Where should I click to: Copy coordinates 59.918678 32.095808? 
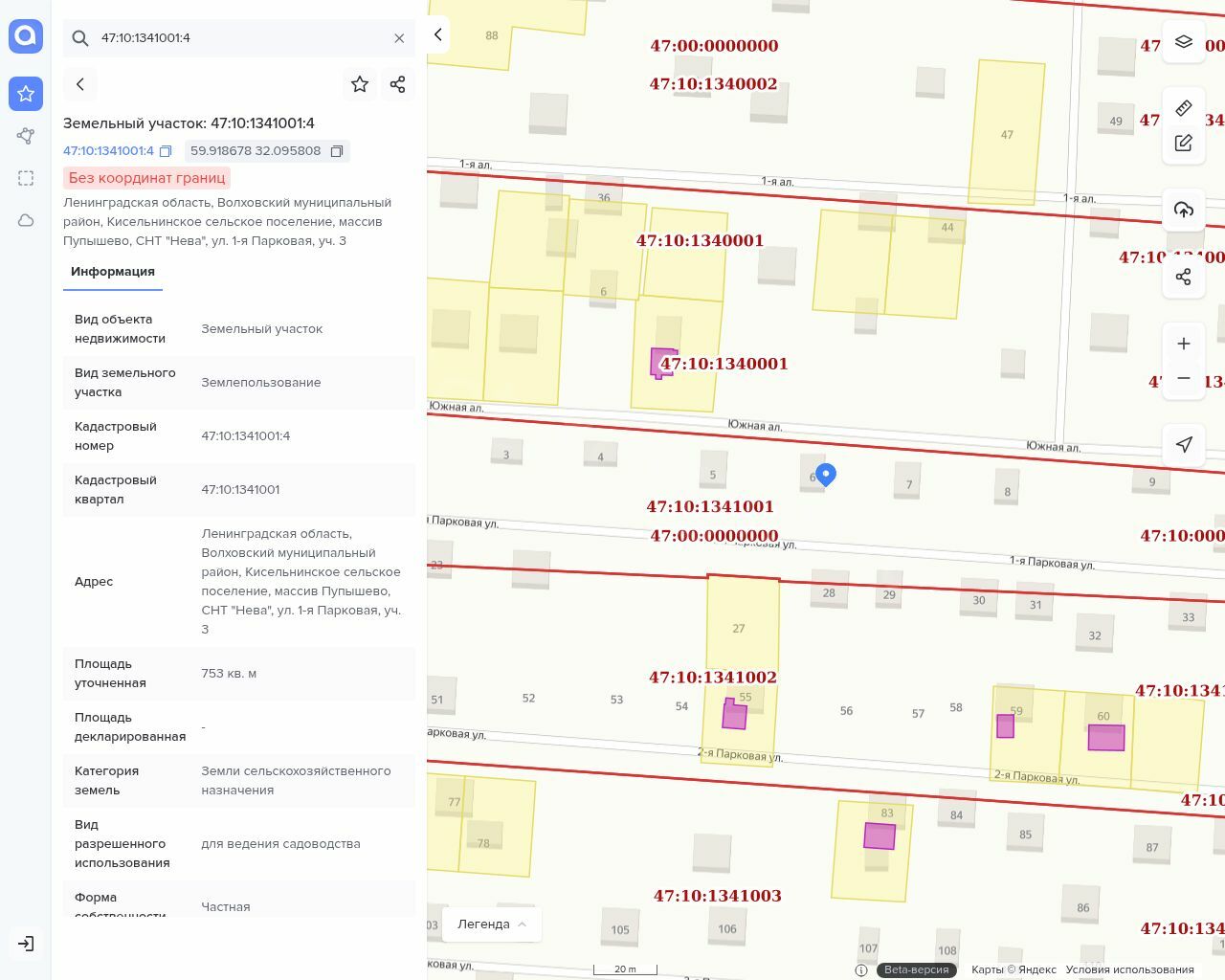click(337, 151)
